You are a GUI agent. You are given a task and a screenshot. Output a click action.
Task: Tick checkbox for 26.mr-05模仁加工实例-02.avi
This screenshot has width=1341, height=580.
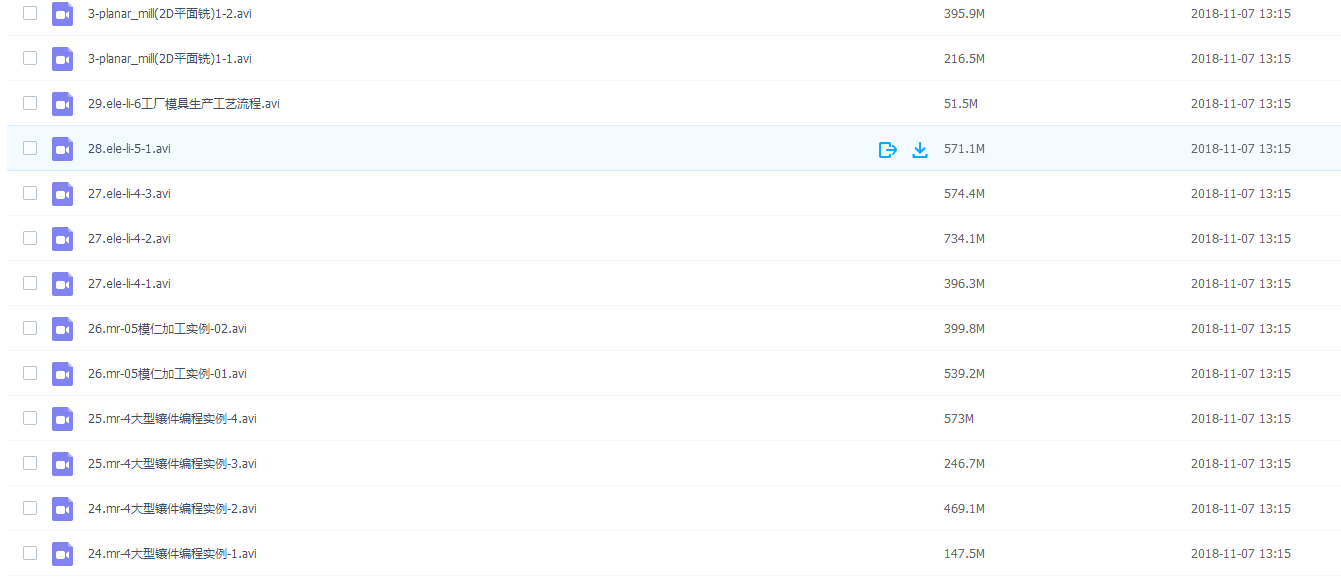[x=30, y=328]
